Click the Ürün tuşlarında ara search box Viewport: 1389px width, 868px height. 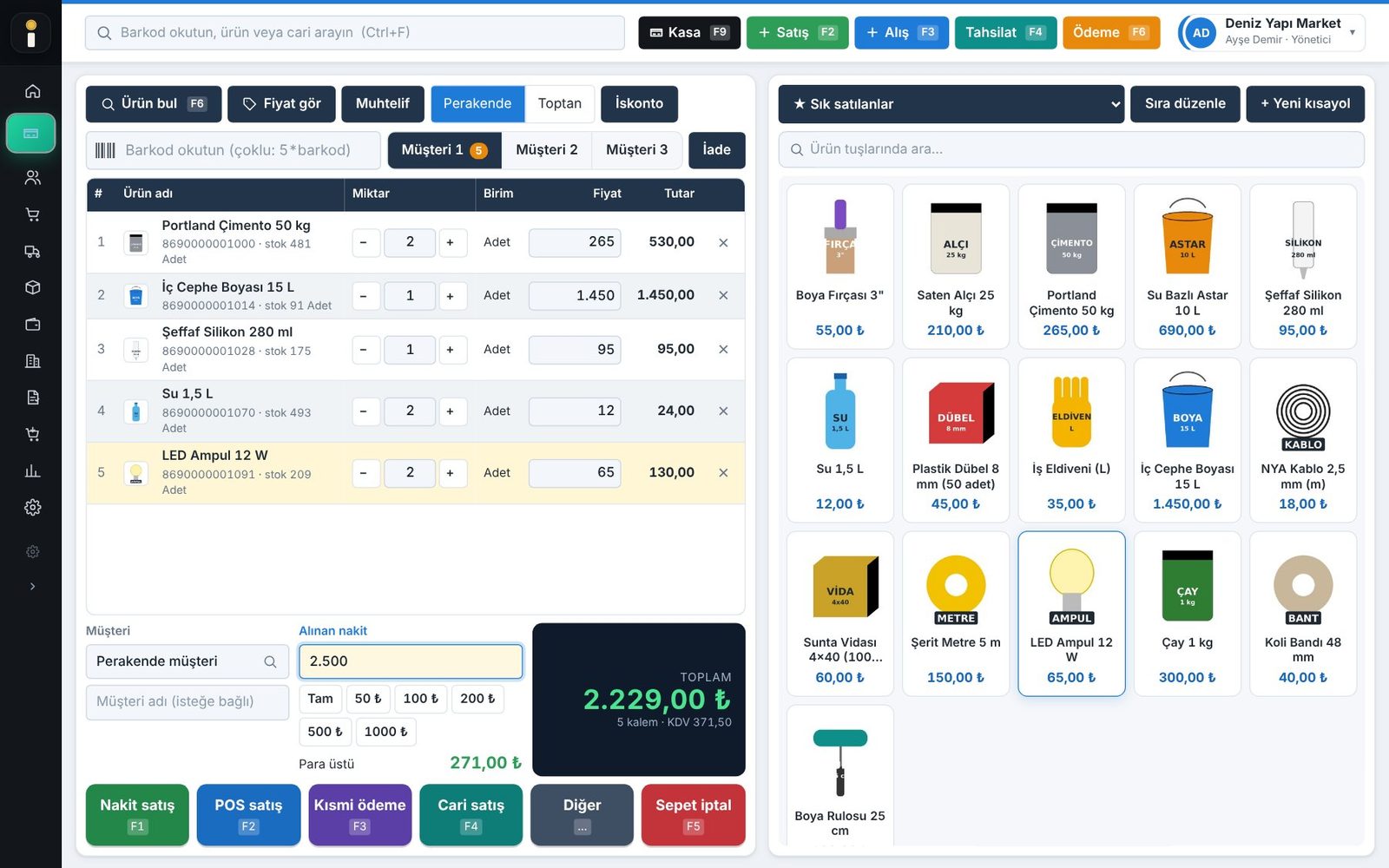pyautogui.click(x=1071, y=149)
